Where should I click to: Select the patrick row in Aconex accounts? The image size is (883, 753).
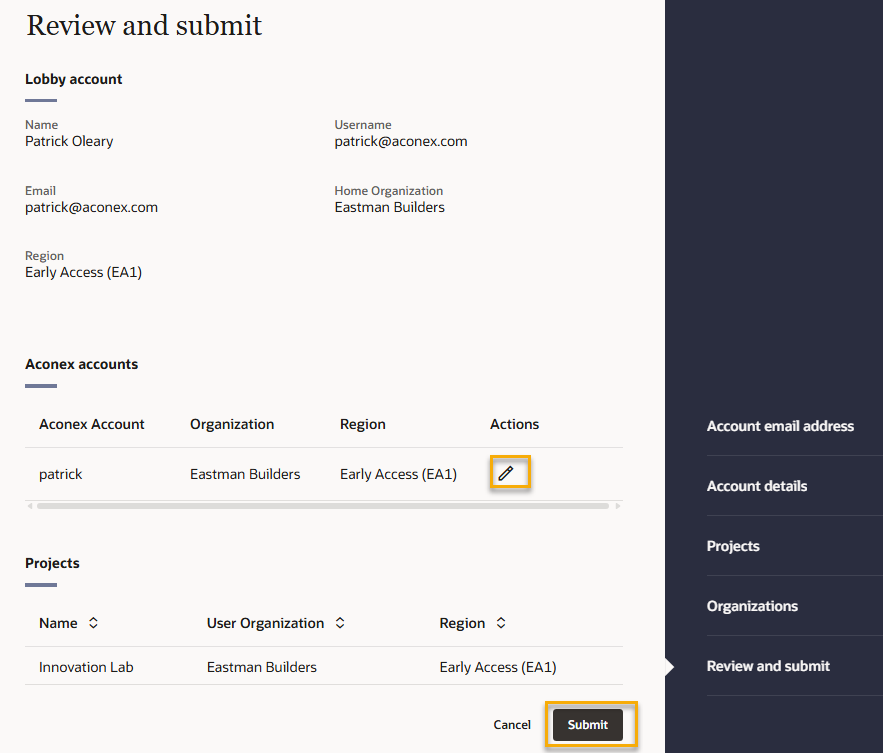(x=61, y=474)
